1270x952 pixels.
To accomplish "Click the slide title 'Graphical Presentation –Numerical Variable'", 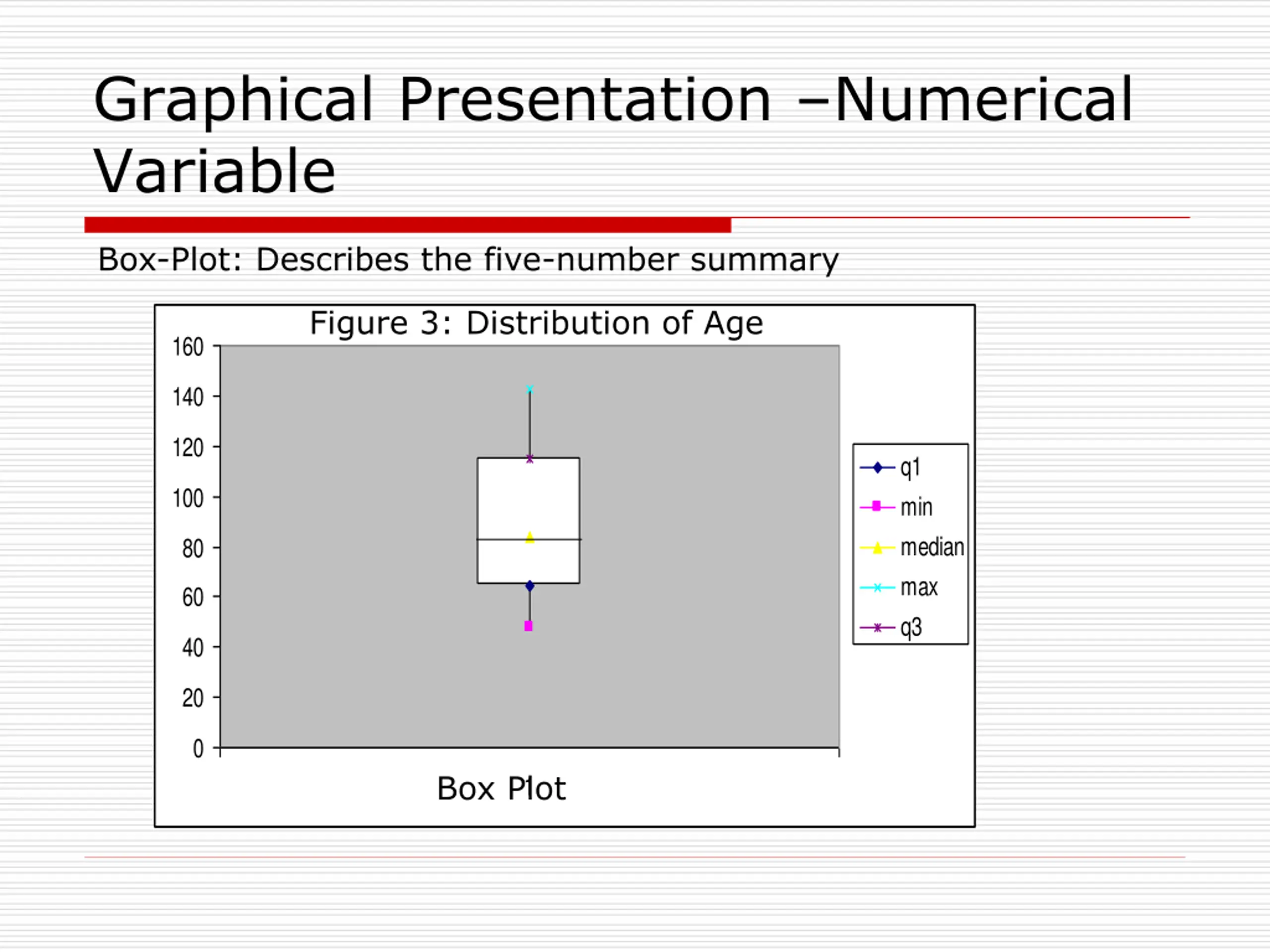I will (613, 135).
